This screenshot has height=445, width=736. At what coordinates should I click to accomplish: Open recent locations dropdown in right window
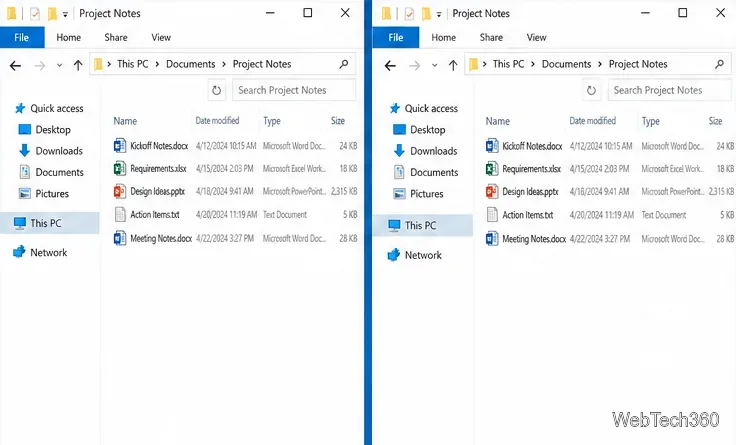coord(434,66)
